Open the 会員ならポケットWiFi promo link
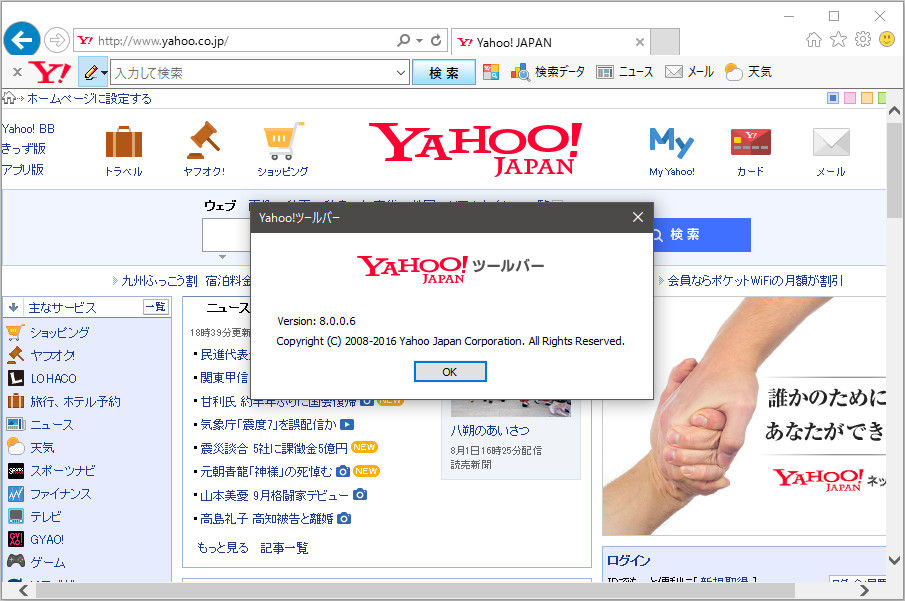The image size is (905, 601). tap(756, 281)
